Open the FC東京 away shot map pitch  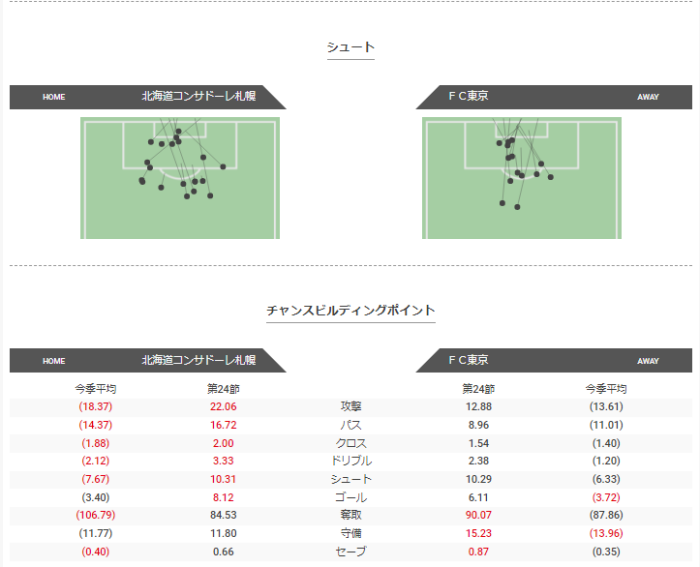521,178
